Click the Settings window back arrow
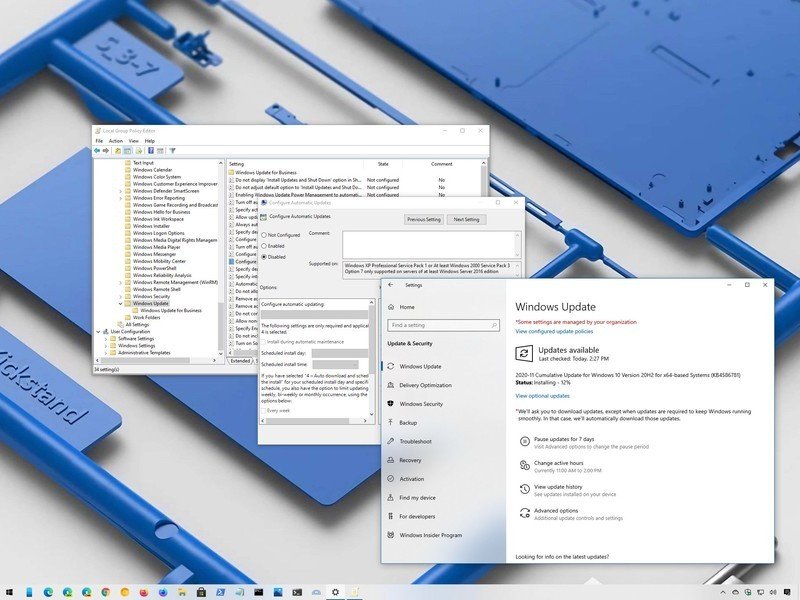Image resolution: width=800 pixels, height=600 pixels. 391,285
